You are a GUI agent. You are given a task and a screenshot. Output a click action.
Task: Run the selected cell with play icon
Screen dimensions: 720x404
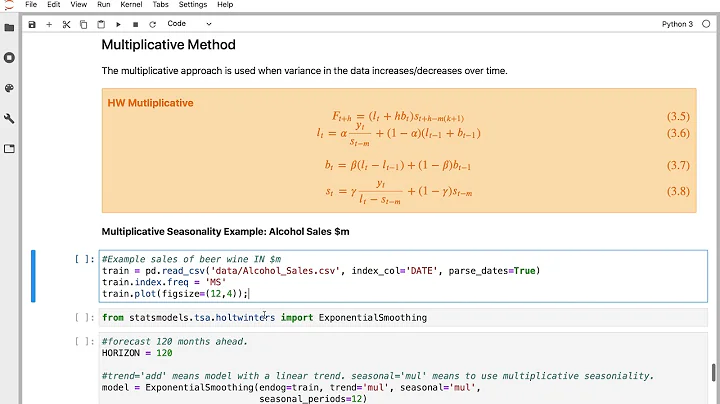tap(118, 24)
